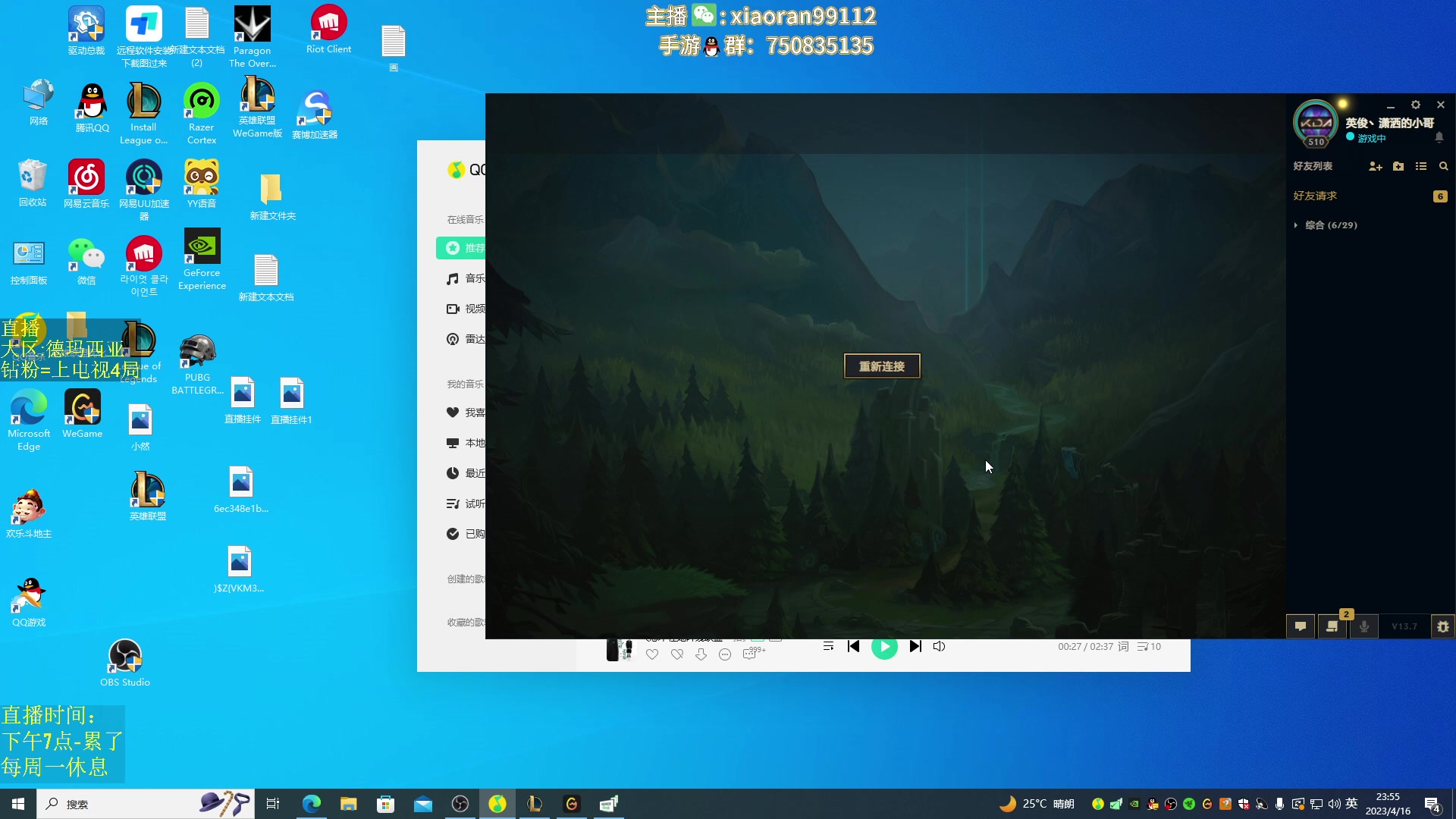The width and height of the screenshot is (1456, 819).
Task: Open 雷达 section in QQ Music sidebar
Action: point(464,339)
